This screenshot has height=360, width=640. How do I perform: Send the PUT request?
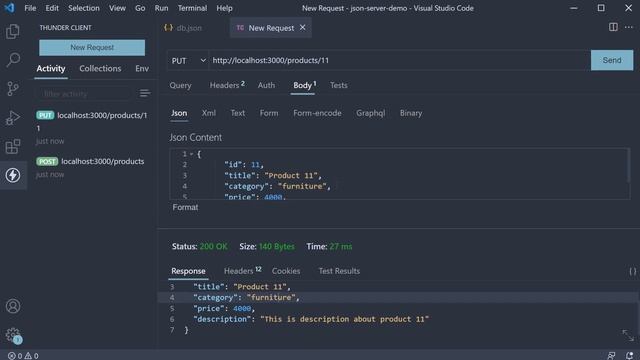pyautogui.click(x=612, y=60)
